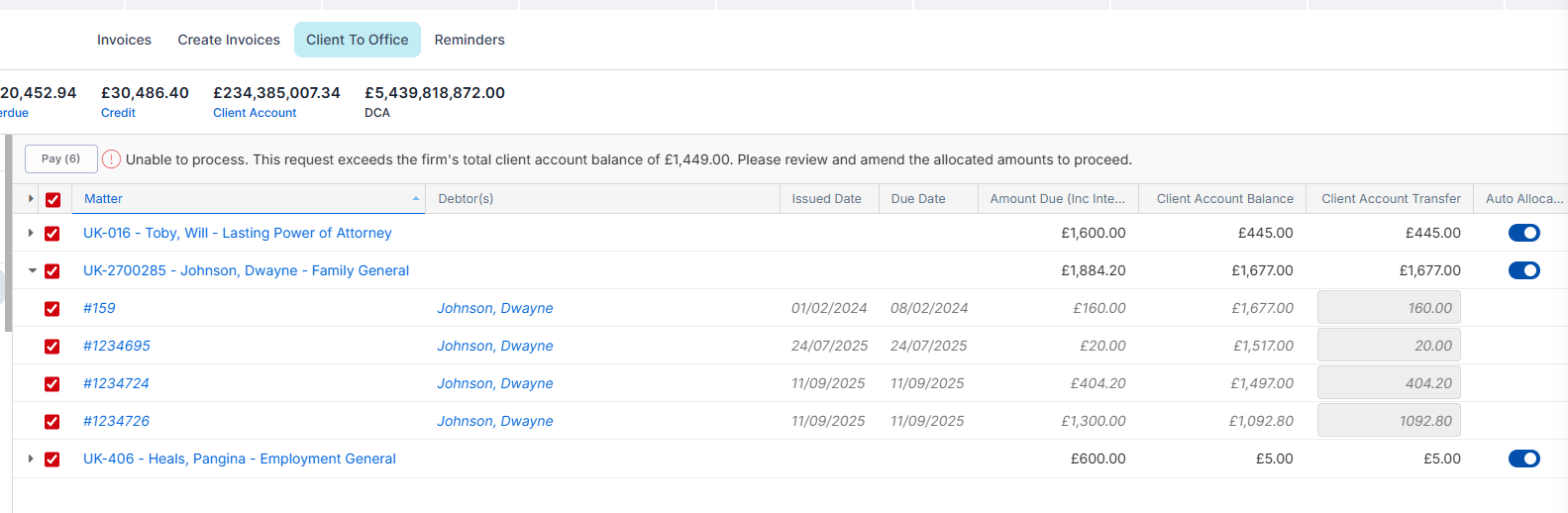Expand the UK-406 Heals, Pangina row
The width and height of the screenshot is (1568, 513).
pos(31,459)
